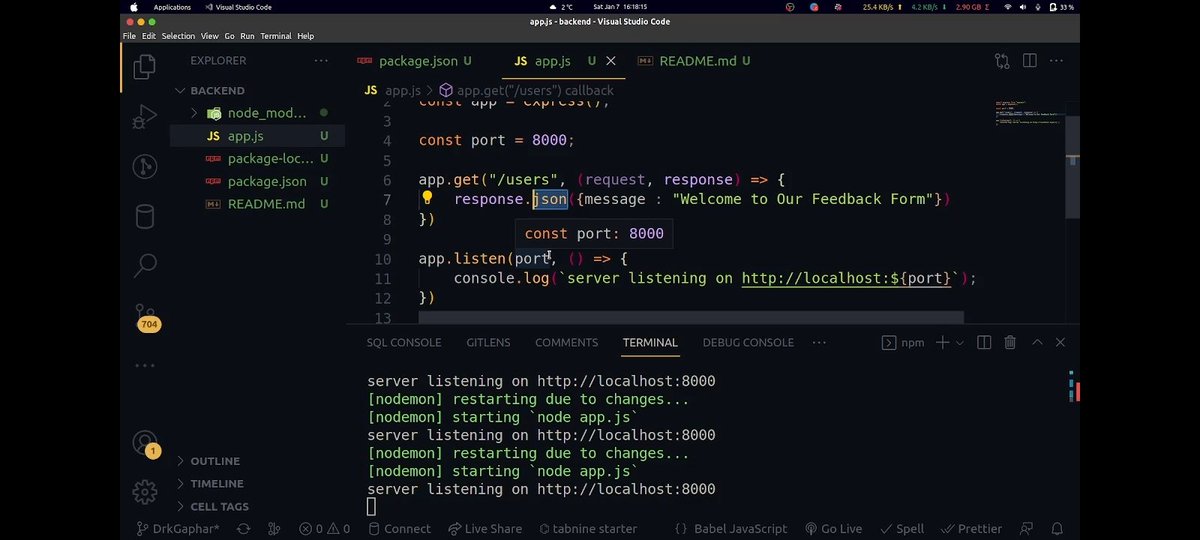The image size is (1200, 540).
Task: Expand the OUTLINE section
Action: (x=215, y=461)
